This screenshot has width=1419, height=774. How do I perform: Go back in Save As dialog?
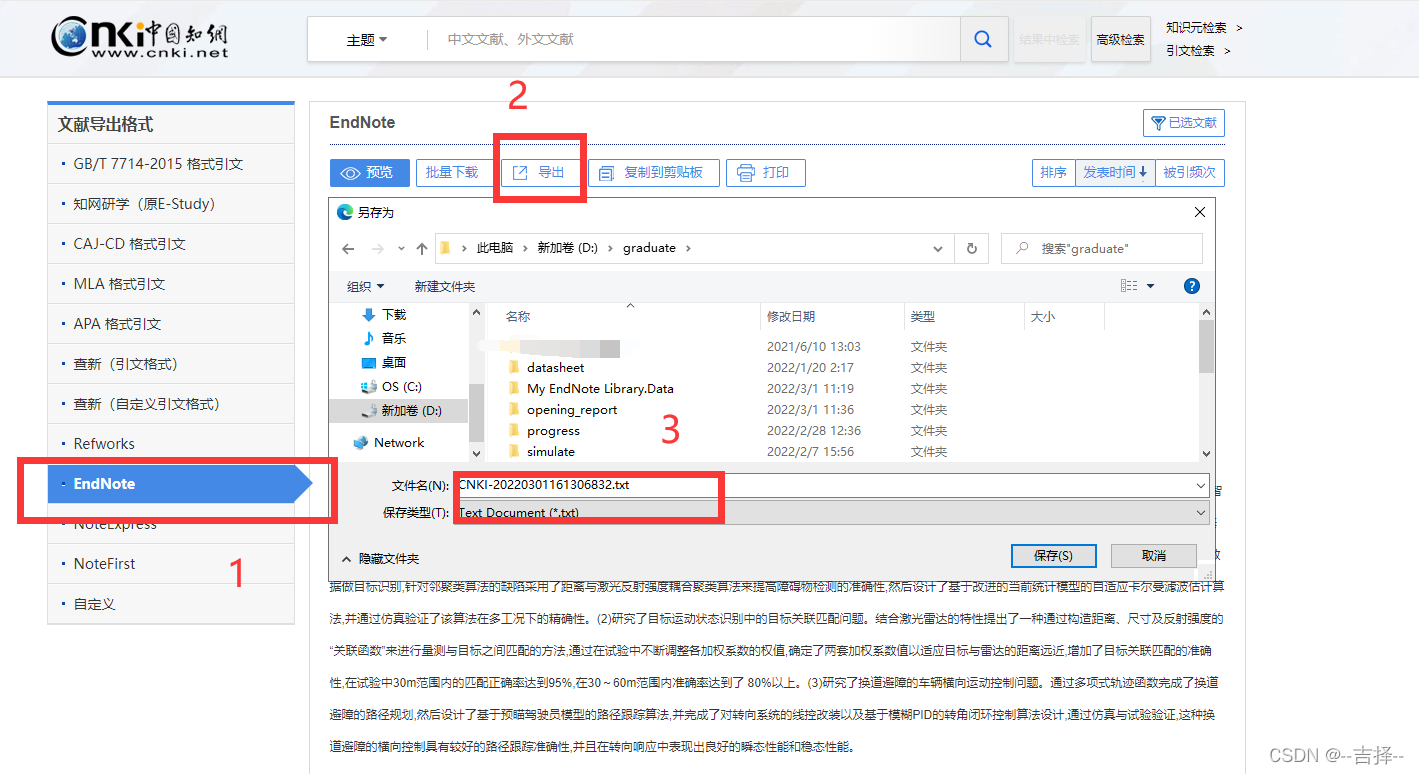pos(348,248)
